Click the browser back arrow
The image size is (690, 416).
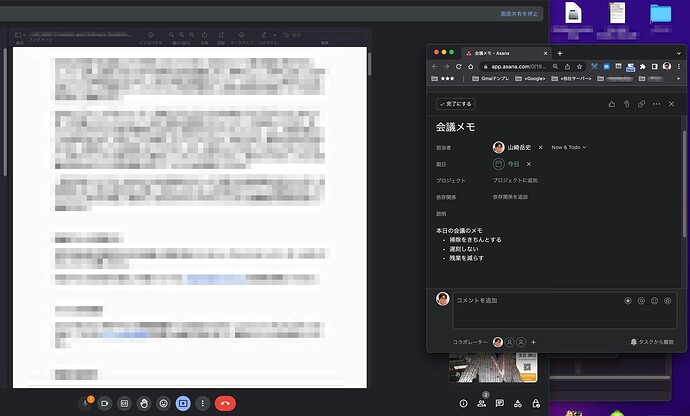click(435, 66)
